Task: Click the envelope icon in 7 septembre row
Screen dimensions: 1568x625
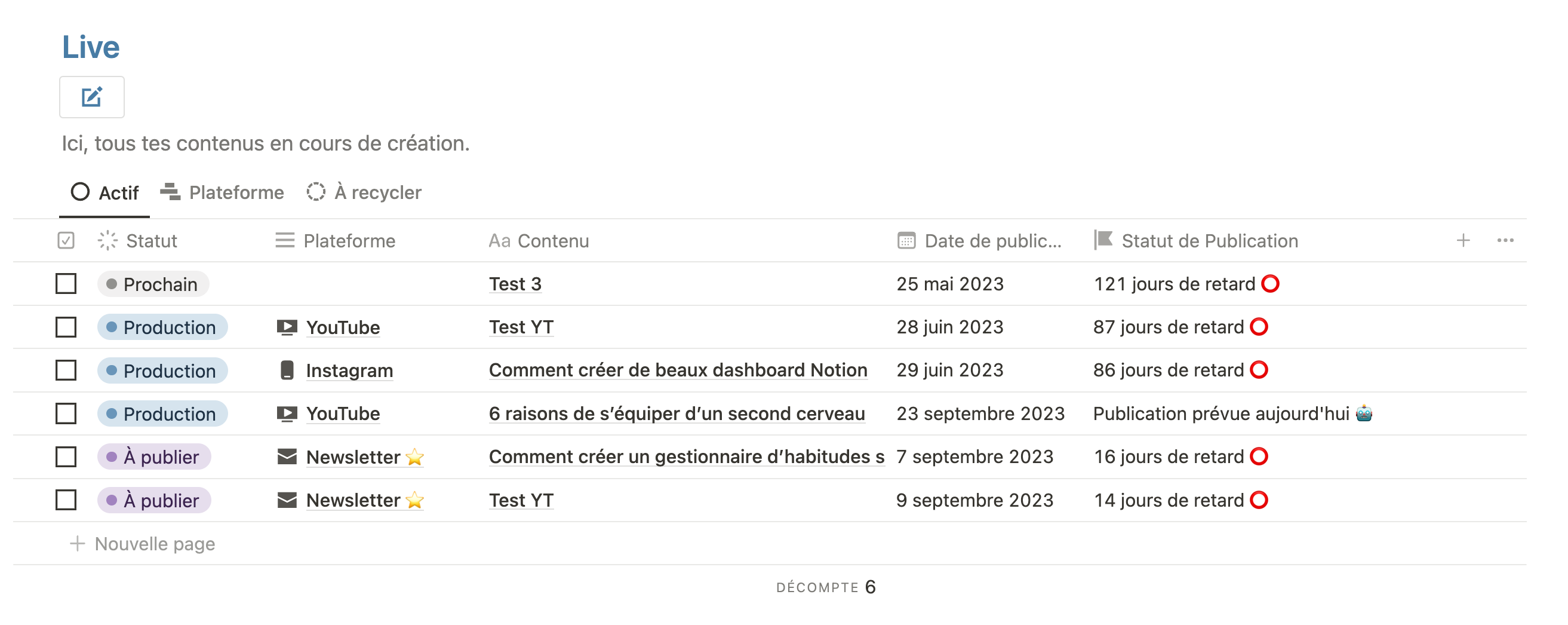Action: point(287,457)
